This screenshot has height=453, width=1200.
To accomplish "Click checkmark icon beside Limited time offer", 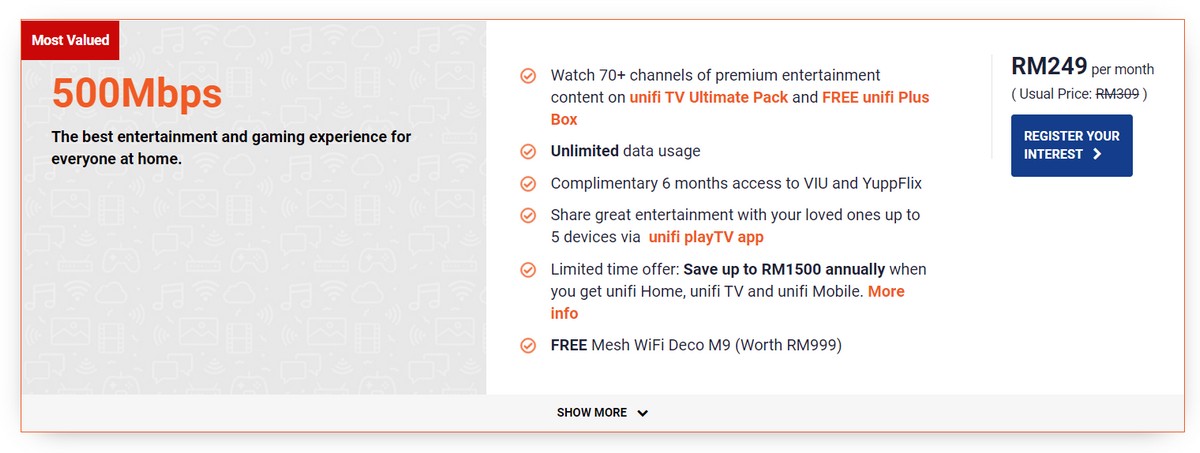I will 528,270.
